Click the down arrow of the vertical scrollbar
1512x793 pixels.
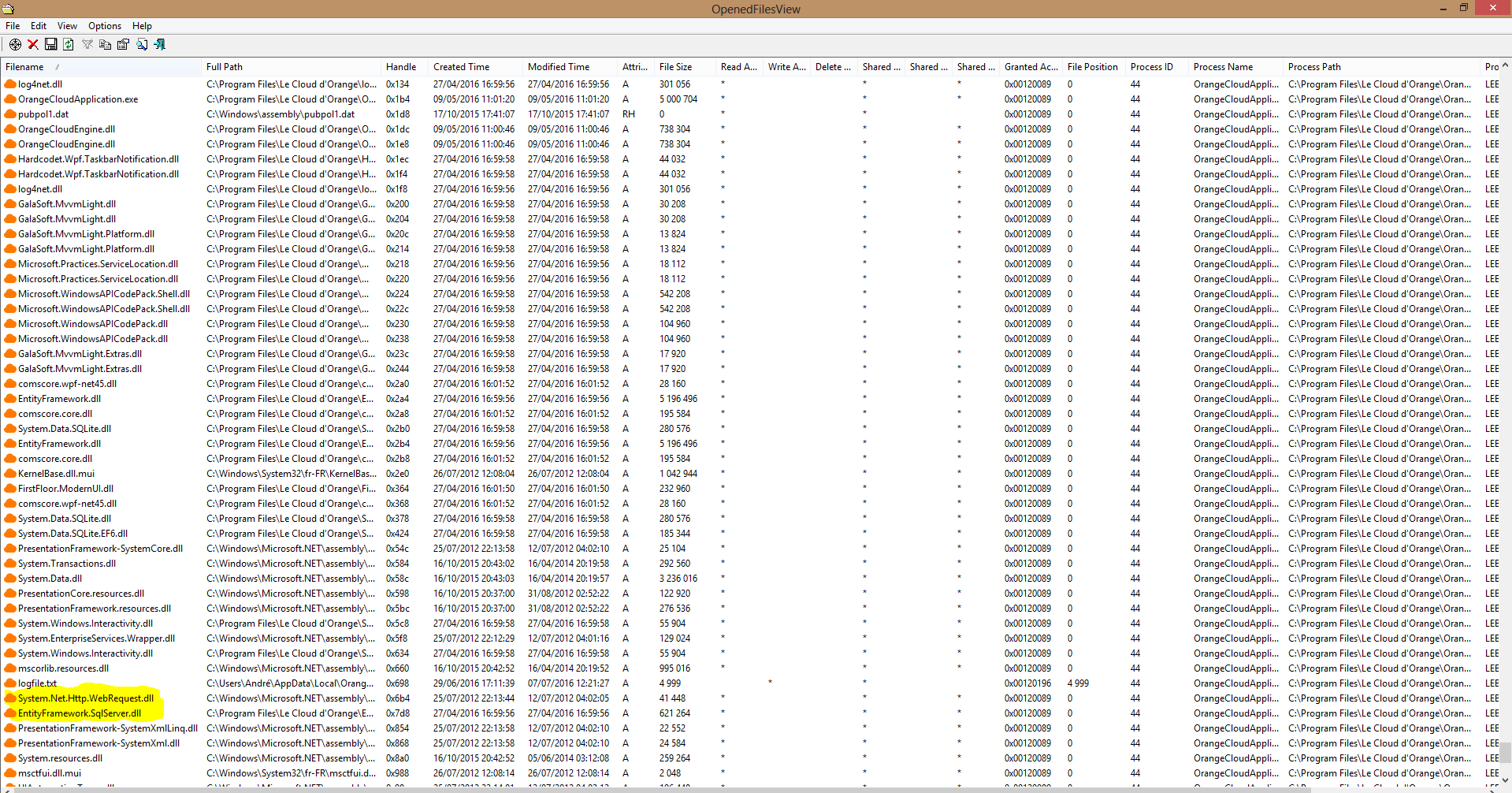(x=1506, y=780)
